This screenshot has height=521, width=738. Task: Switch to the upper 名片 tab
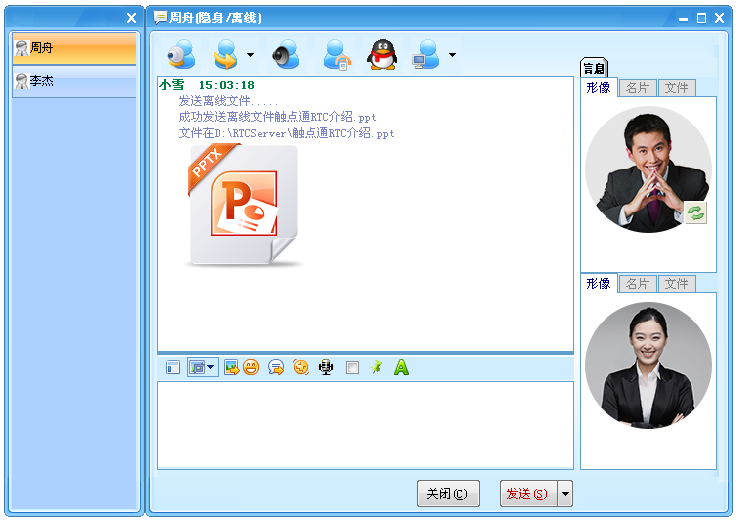[x=637, y=88]
